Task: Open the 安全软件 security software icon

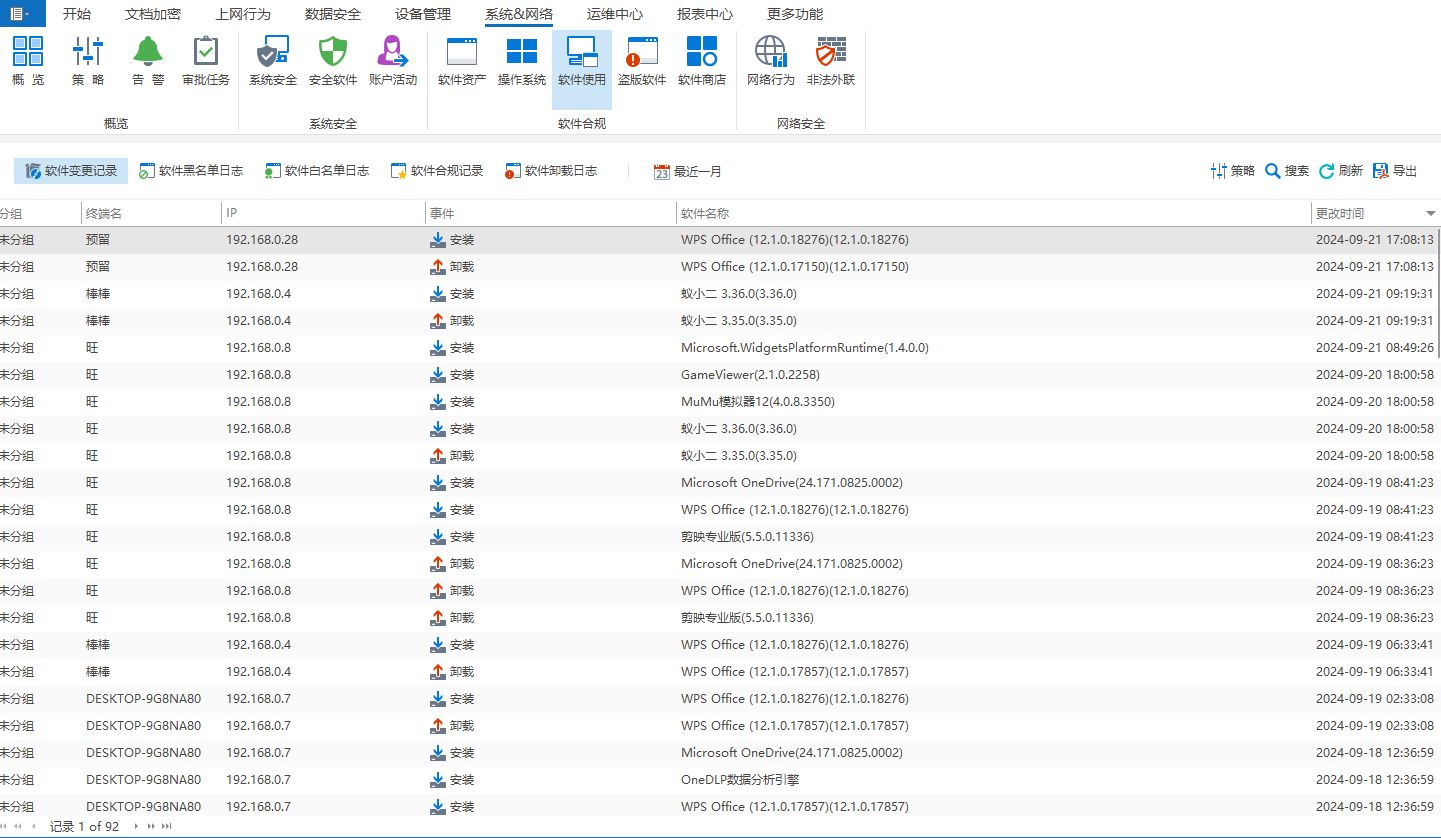Action: pyautogui.click(x=333, y=61)
